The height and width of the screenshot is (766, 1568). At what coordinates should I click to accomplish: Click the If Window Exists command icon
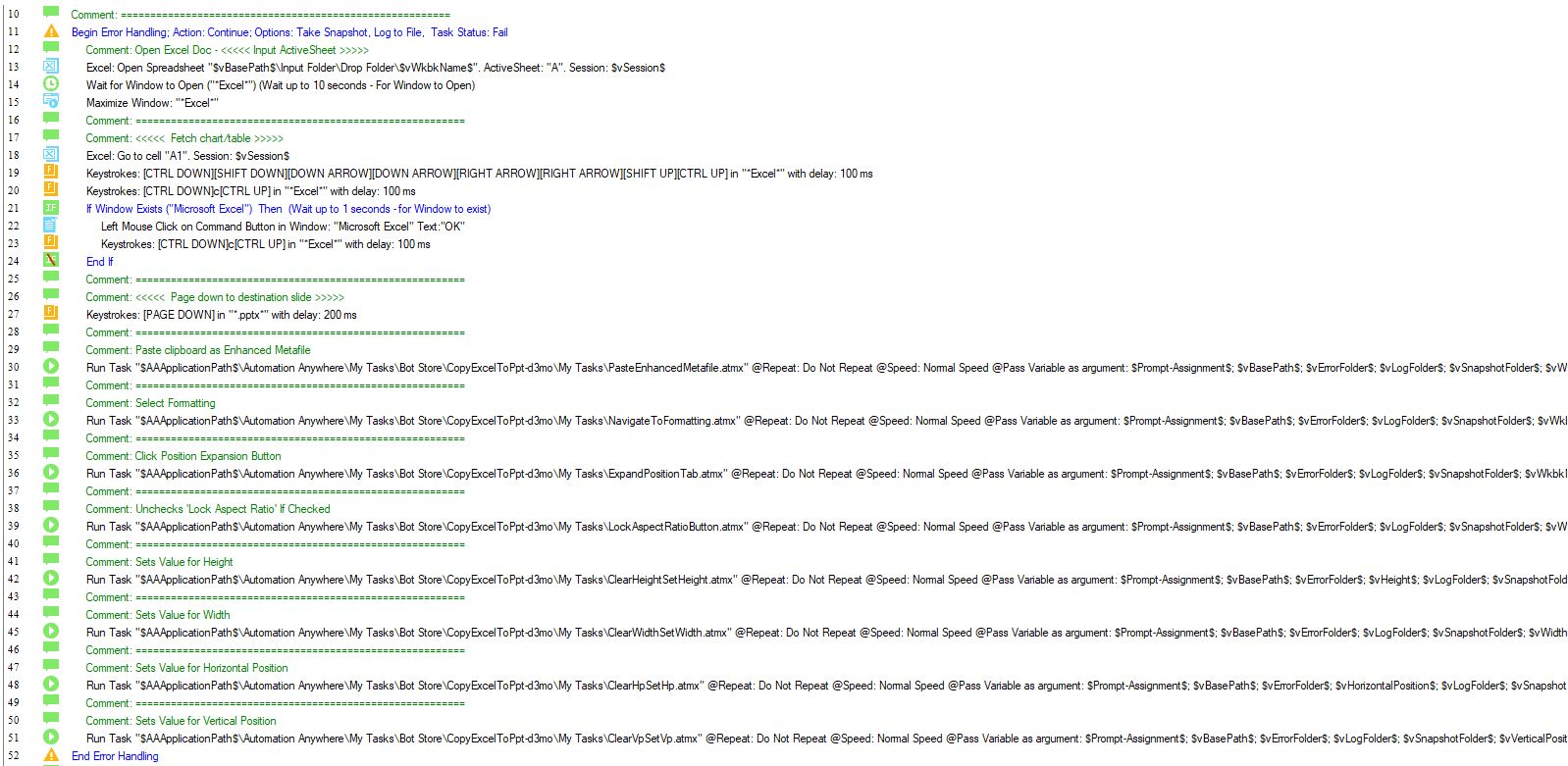[x=51, y=208]
